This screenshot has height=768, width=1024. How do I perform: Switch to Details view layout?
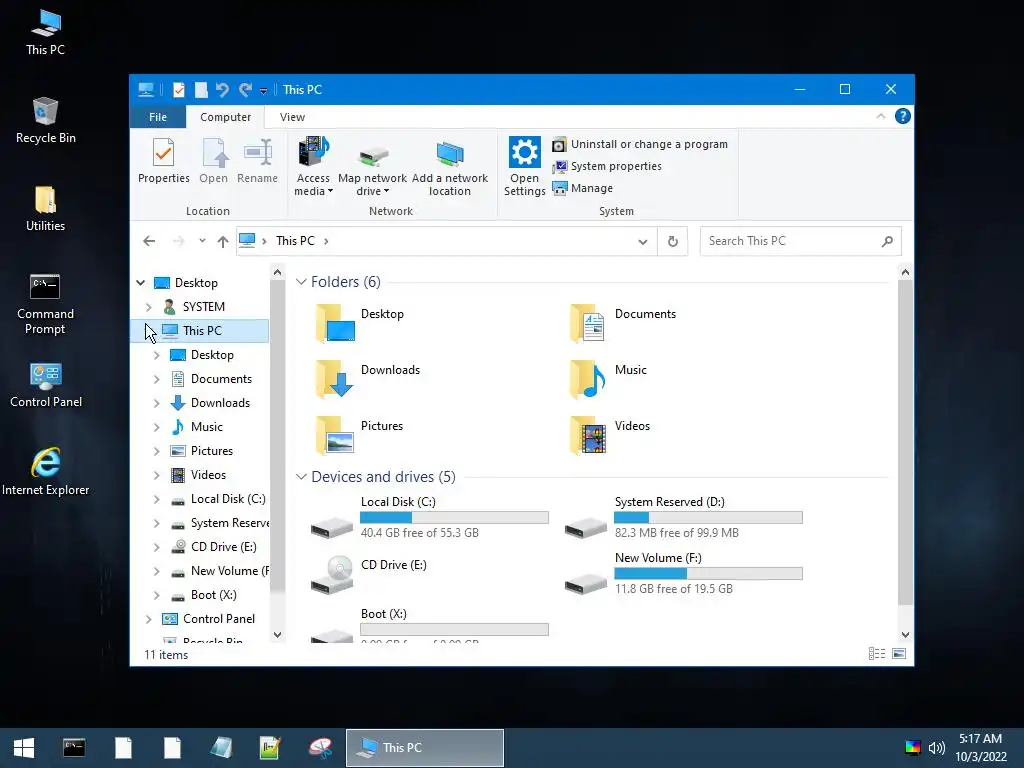click(877, 654)
